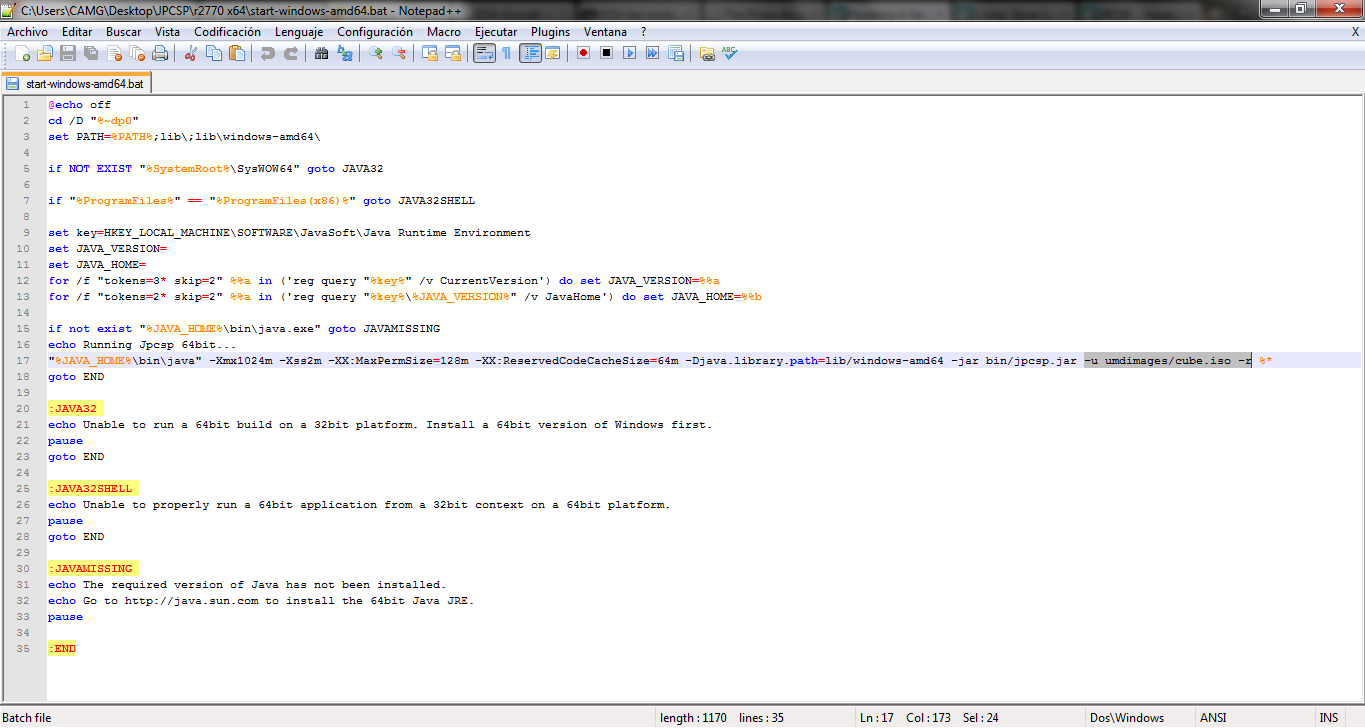Open the Lenguaje menu
This screenshot has height=728, width=1365.
[x=299, y=32]
